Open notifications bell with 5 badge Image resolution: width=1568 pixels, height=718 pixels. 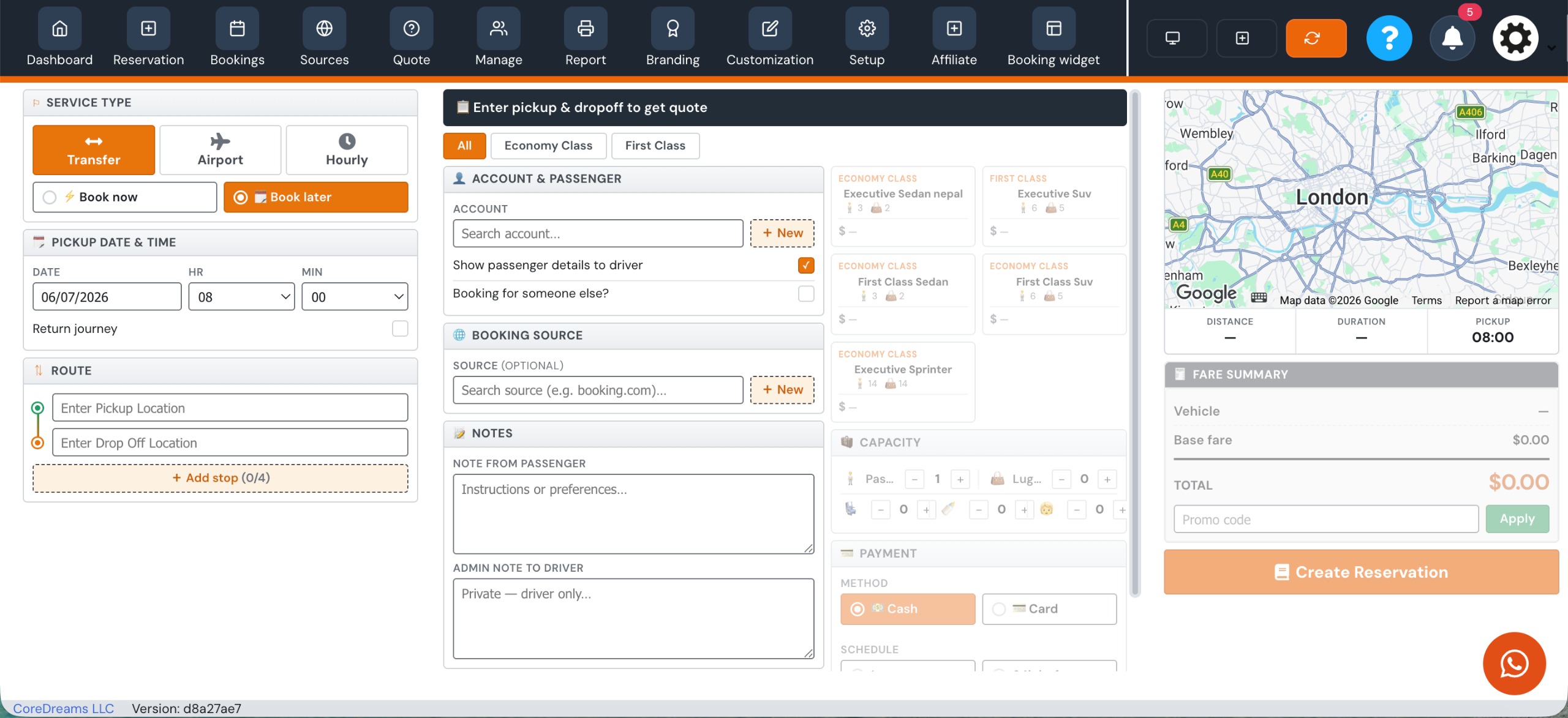click(1452, 38)
